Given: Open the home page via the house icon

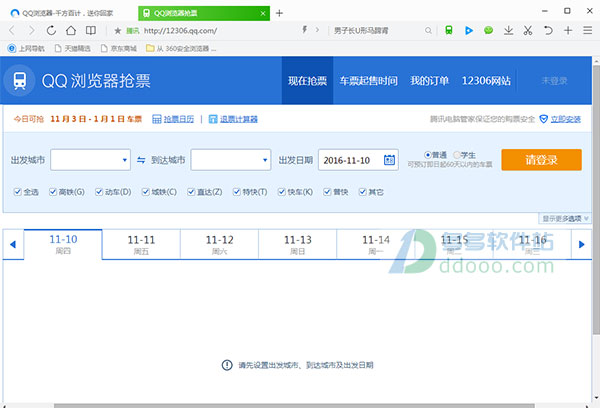Looking at the screenshot, I should click(71, 30).
